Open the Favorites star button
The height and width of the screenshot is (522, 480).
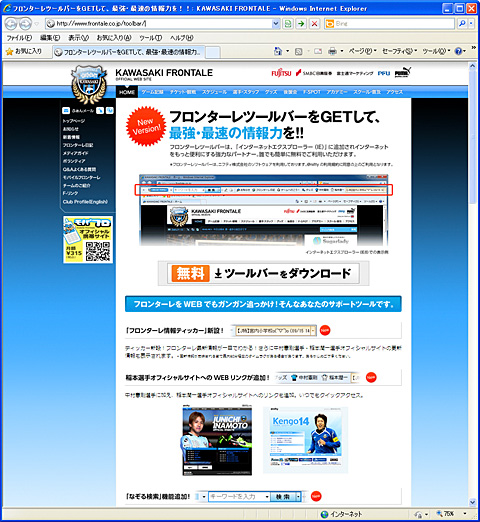pyautogui.click(x=24, y=51)
